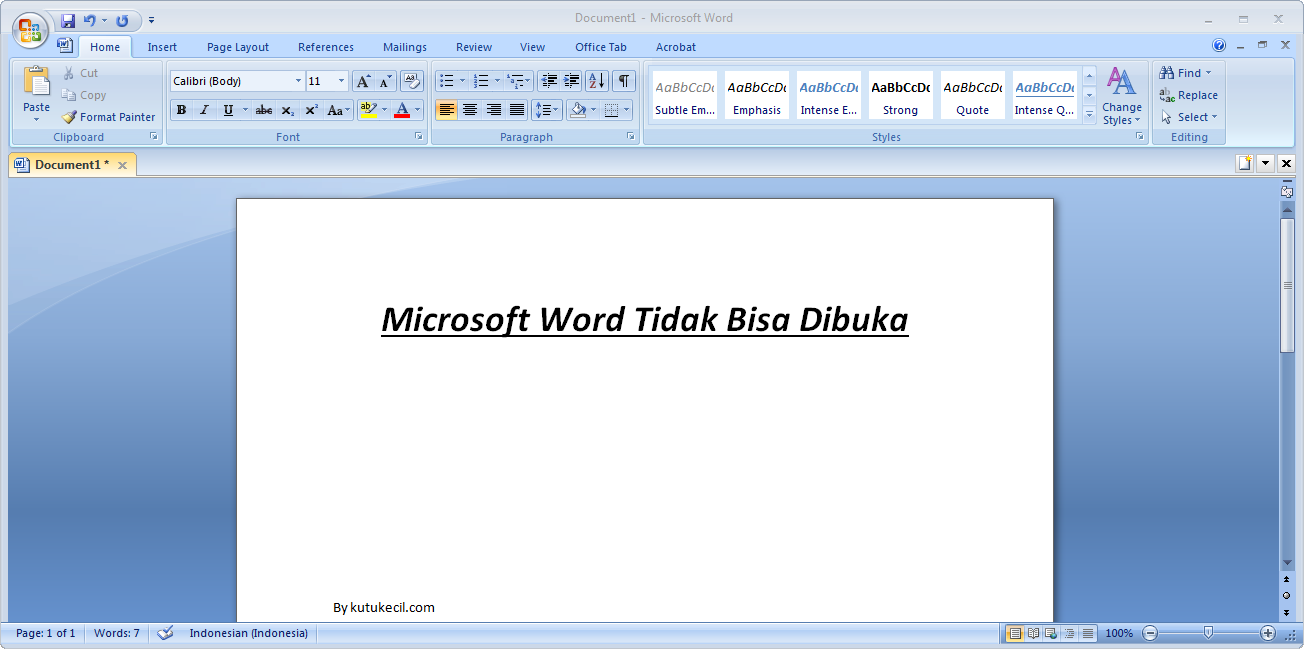1304x649 pixels.
Task: Toggle subscript formatting
Action: coord(288,110)
